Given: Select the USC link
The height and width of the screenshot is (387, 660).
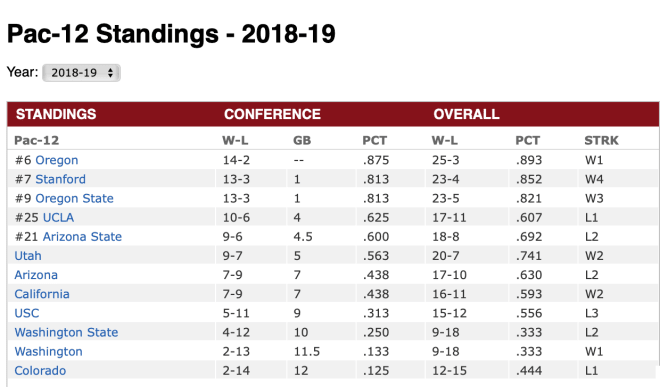Looking at the screenshot, I should [x=27, y=313].
